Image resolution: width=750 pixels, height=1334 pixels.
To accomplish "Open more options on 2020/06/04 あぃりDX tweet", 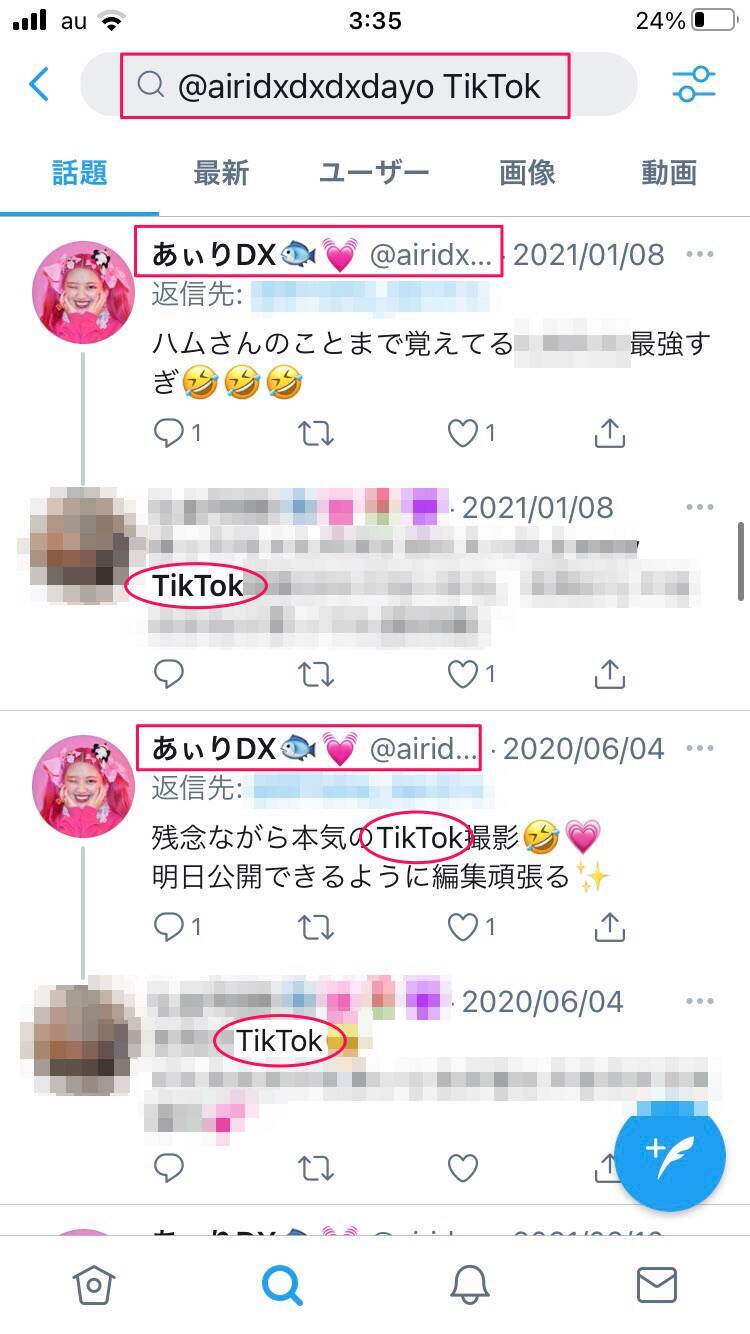I will pos(700,748).
